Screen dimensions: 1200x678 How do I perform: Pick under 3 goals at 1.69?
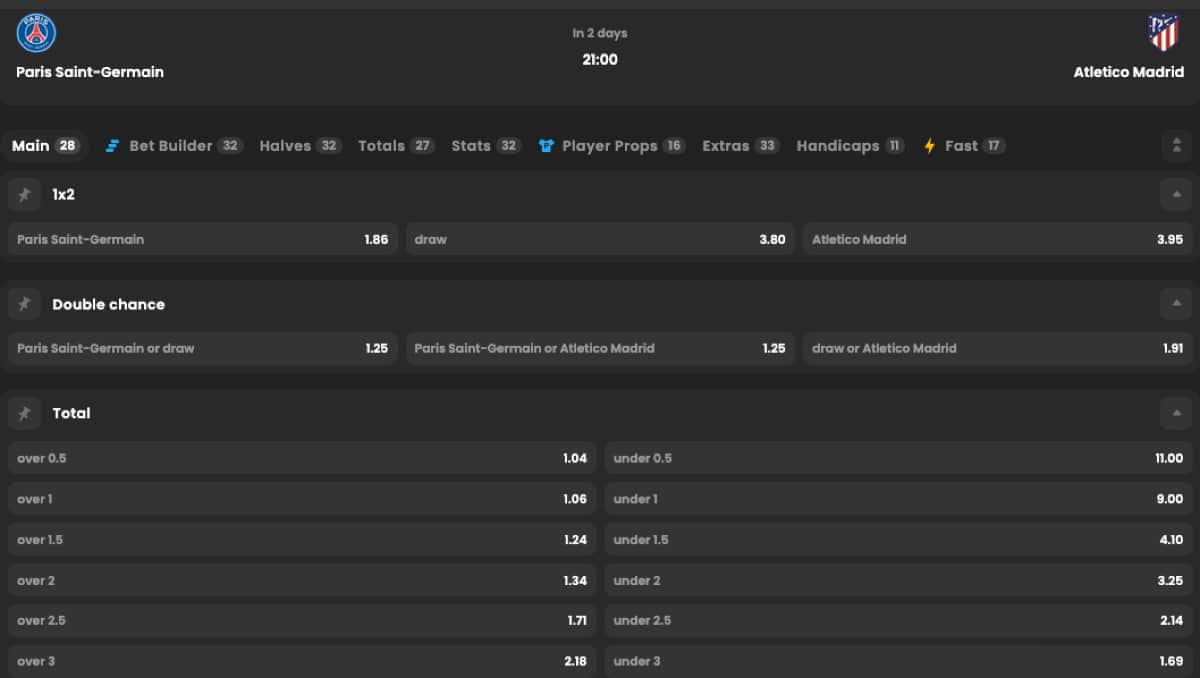[x=899, y=661]
